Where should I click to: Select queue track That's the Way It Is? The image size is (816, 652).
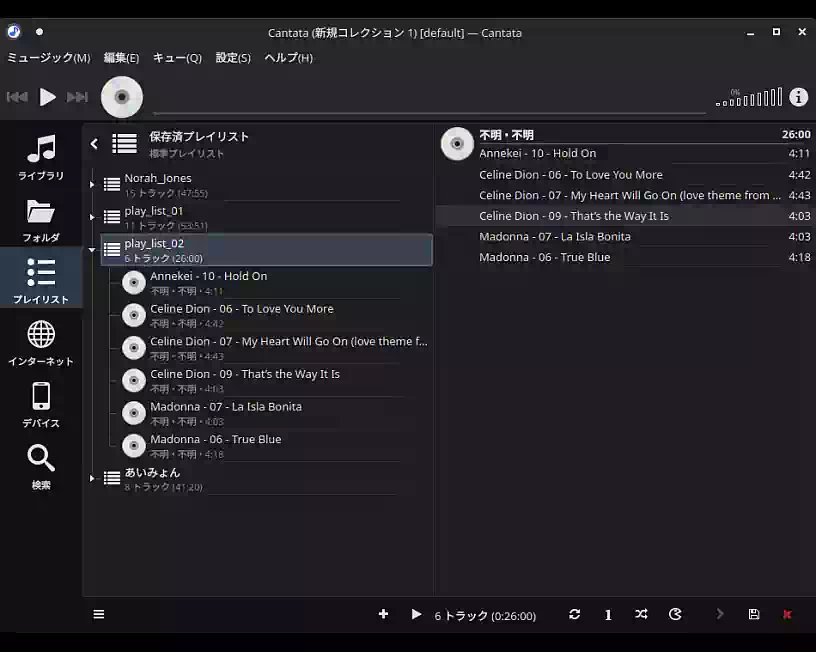(624, 216)
